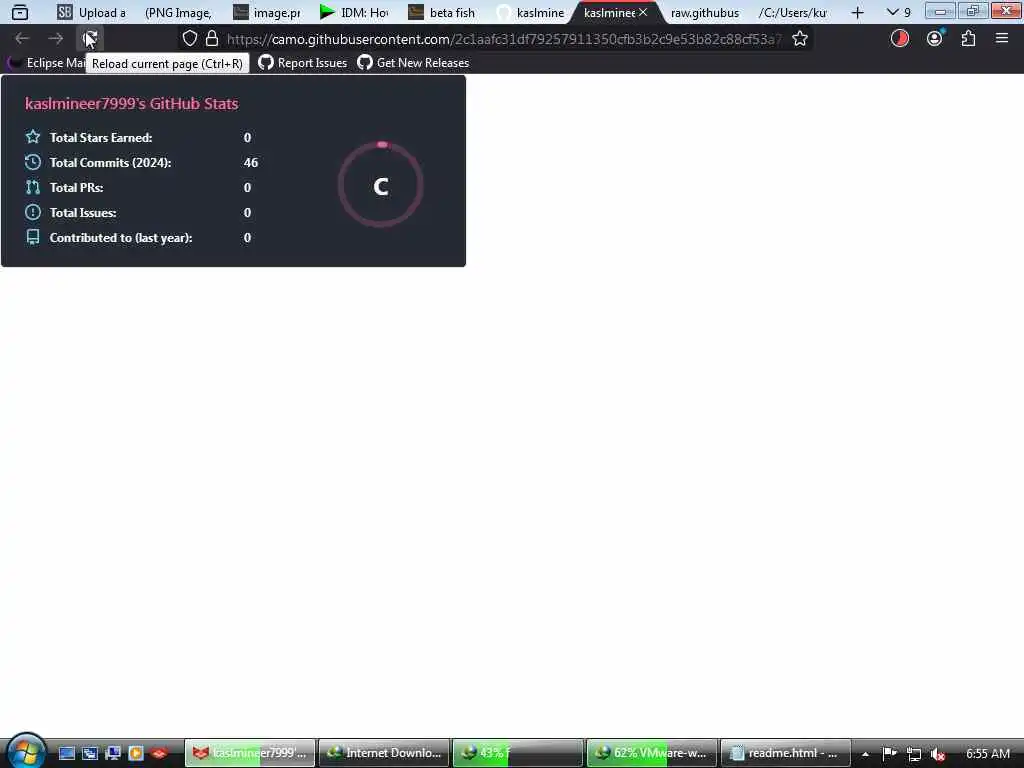
Task: Click the Show Desktop quick launch icon
Action: [x=67, y=753]
